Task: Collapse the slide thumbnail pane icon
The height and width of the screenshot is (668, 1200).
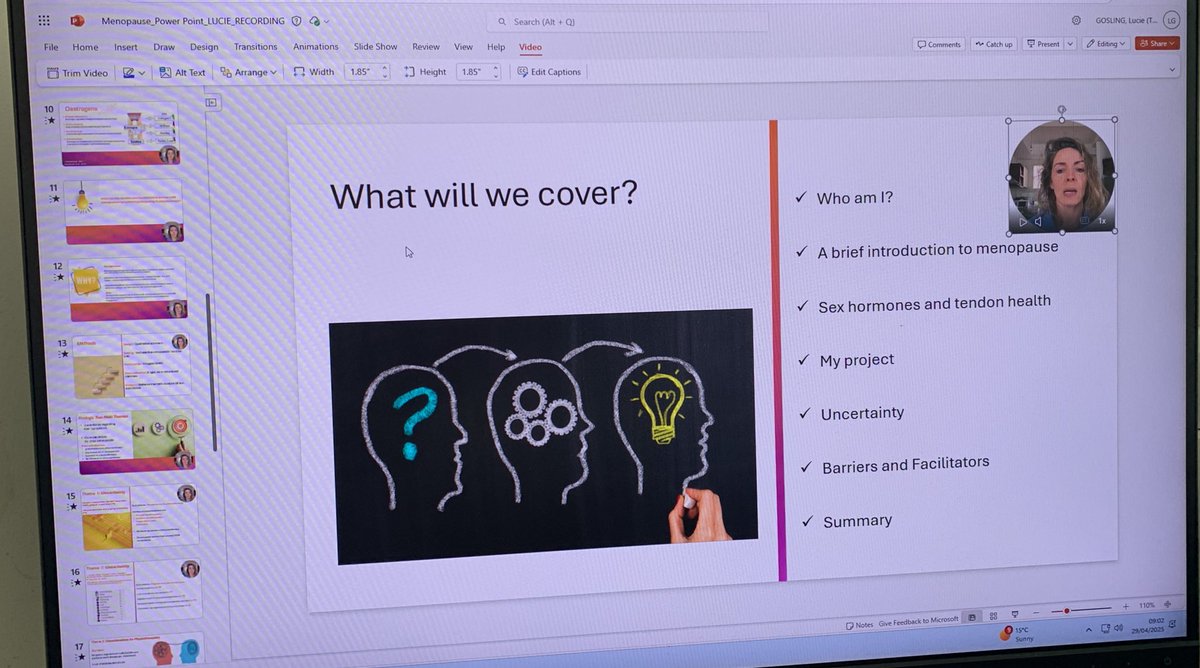Action: [x=212, y=102]
